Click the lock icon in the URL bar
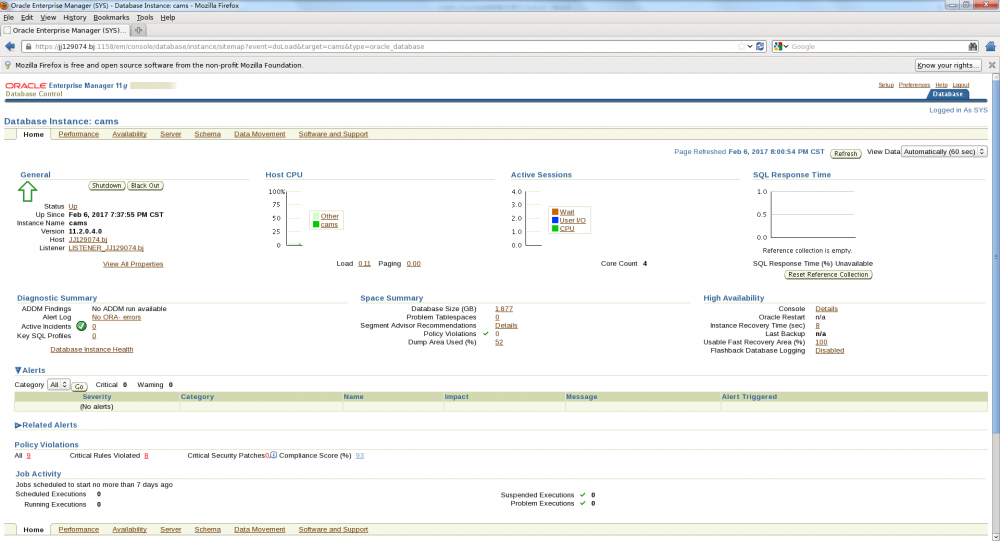This screenshot has width=1000, height=541. [x=28, y=47]
